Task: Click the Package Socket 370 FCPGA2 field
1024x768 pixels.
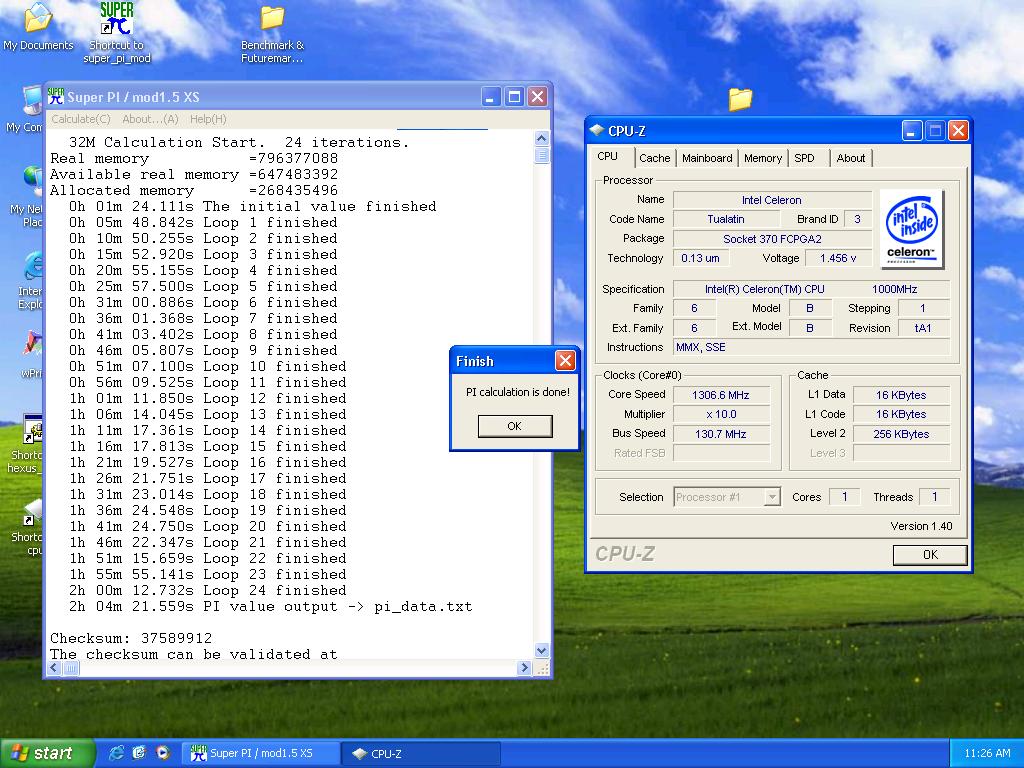Action: pyautogui.click(x=772, y=239)
